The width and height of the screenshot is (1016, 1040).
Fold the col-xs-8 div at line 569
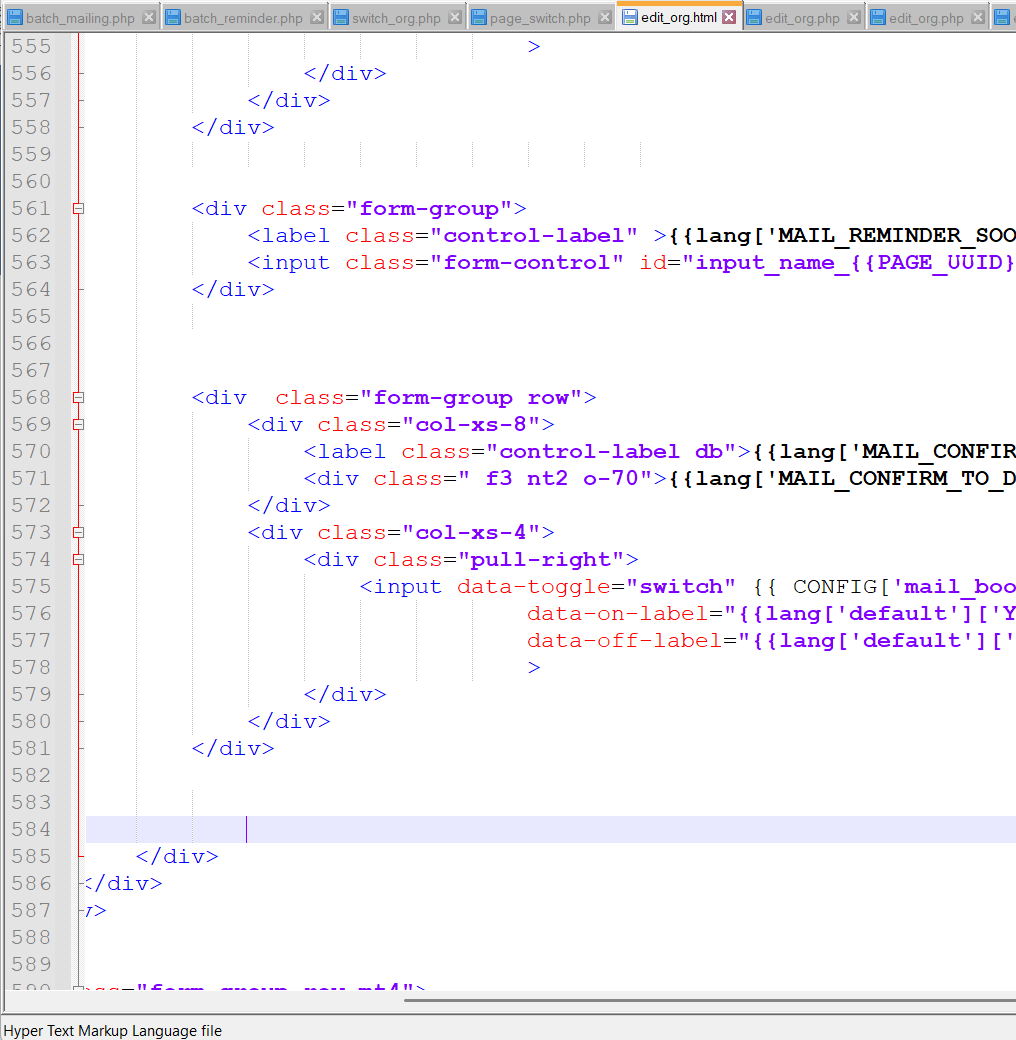(78, 424)
